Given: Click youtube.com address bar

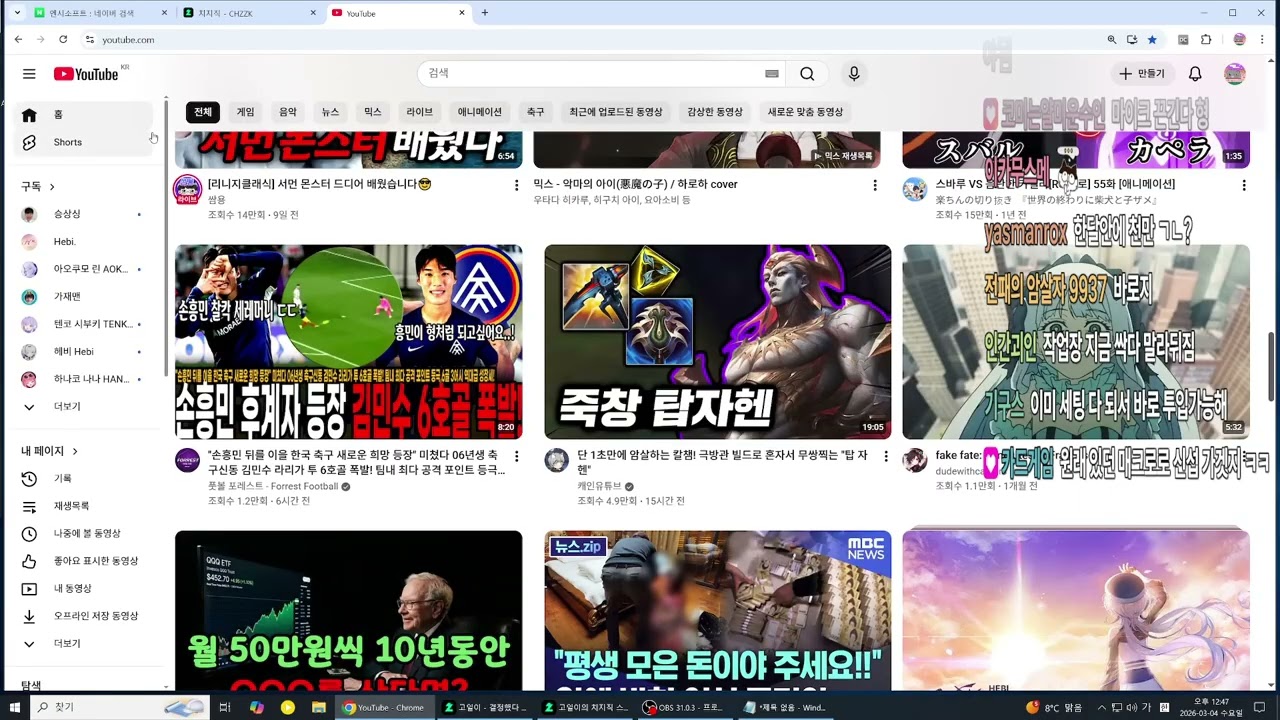Looking at the screenshot, I should [590, 39].
